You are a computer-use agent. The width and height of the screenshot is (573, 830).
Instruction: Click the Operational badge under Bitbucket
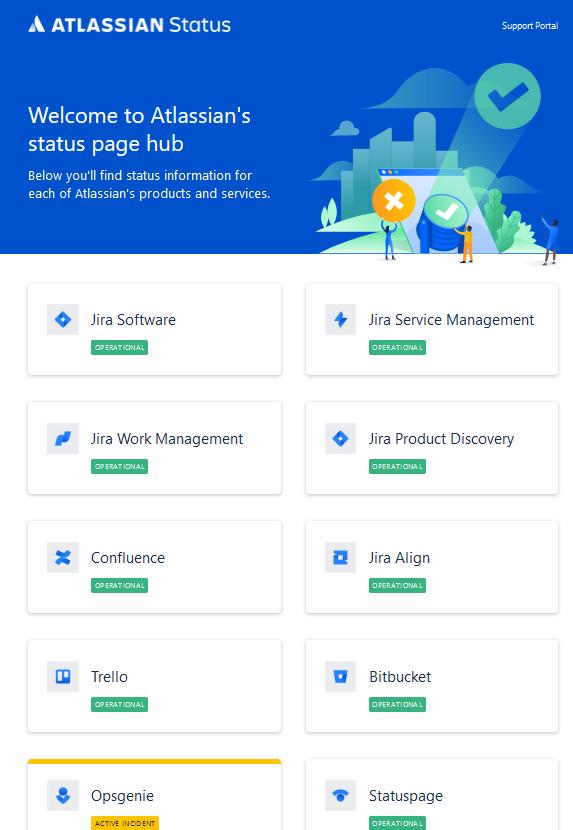click(x=397, y=705)
